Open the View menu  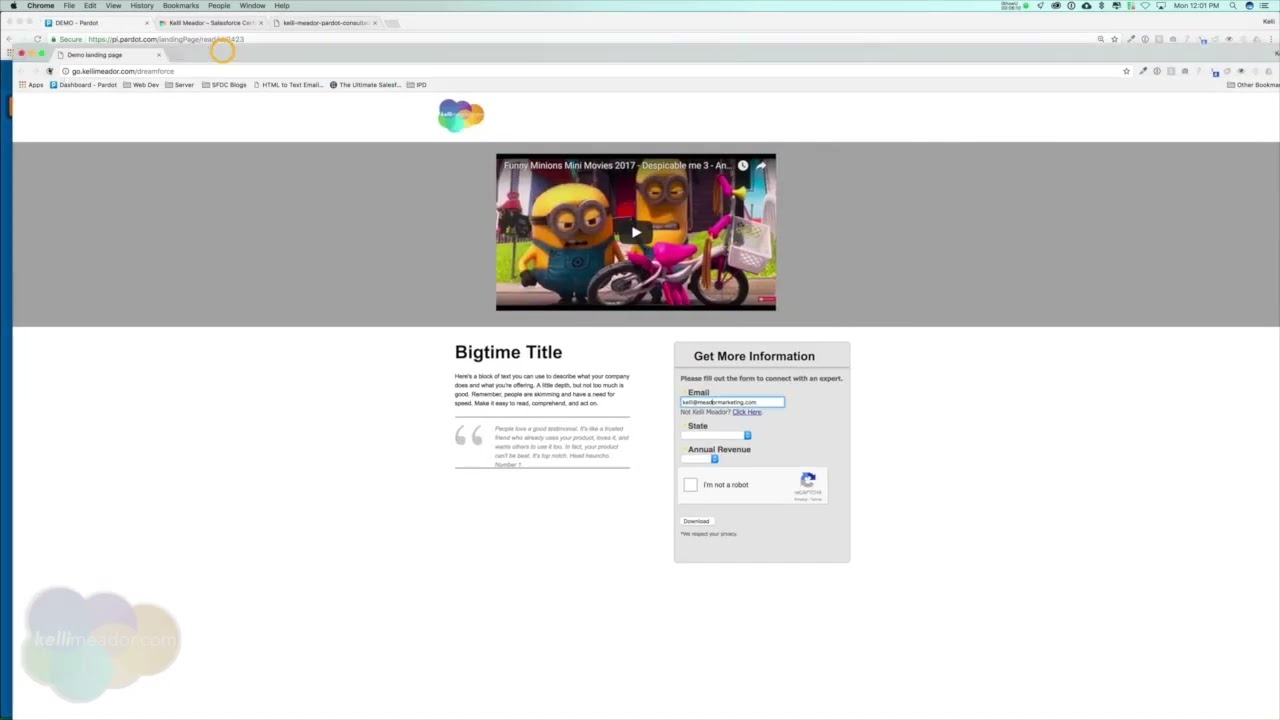click(x=114, y=6)
